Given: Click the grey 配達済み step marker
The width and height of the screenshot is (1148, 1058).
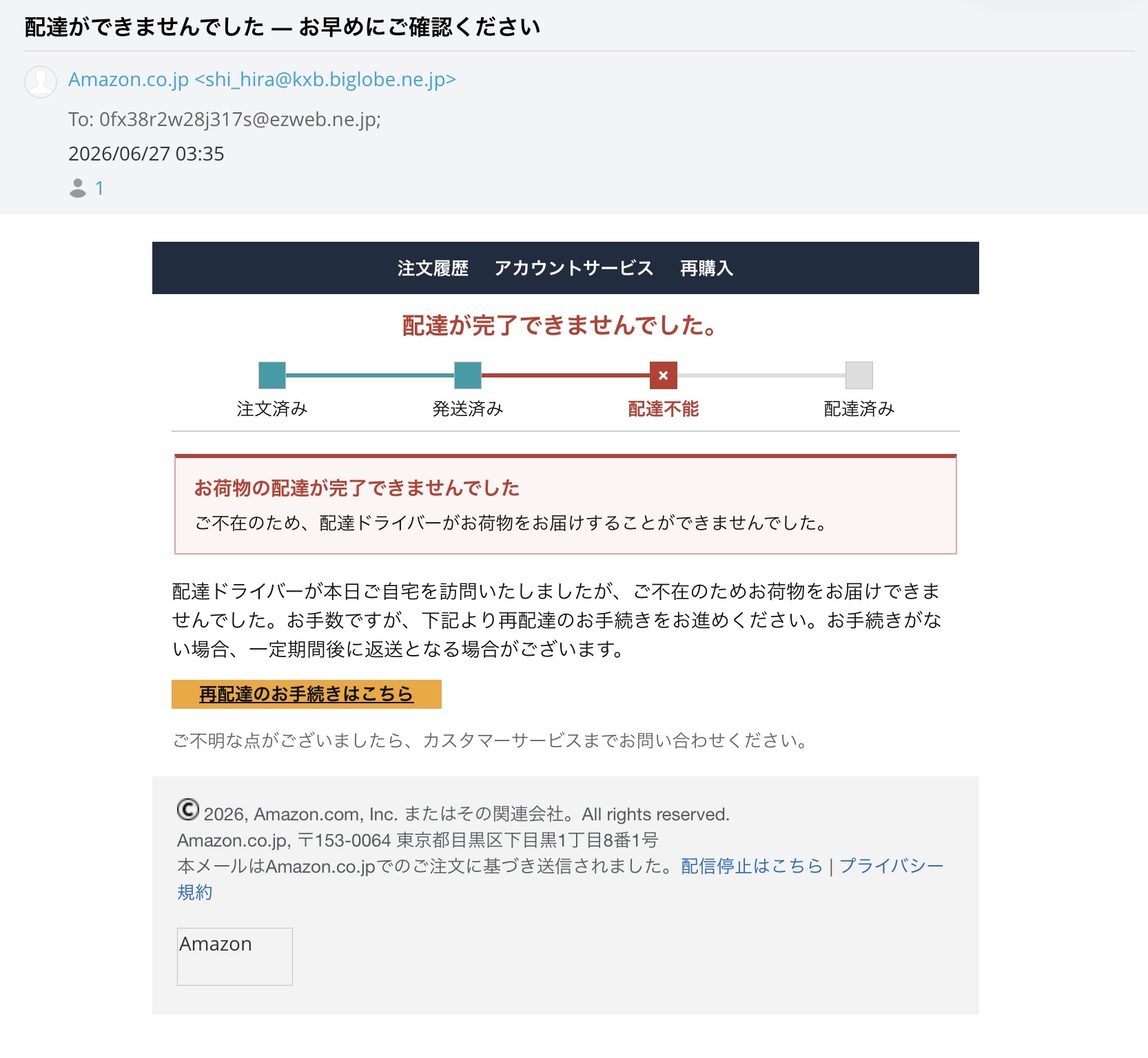Looking at the screenshot, I should click(859, 375).
